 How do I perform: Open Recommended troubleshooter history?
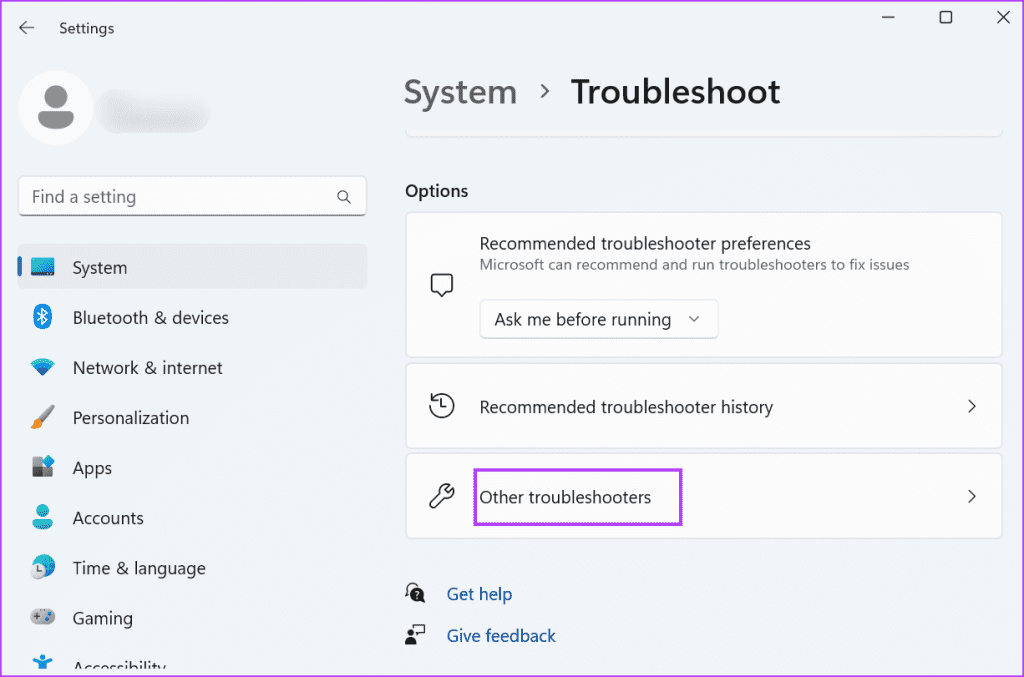(x=703, y=406)
